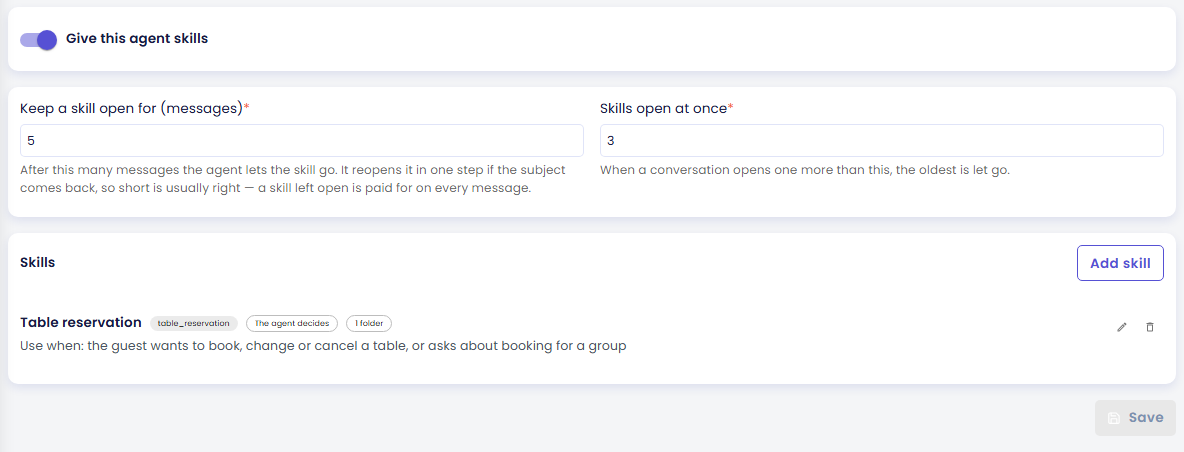Edit the Table reservation skill with pencil icon
The image size is (1184, 452).
[x=1121, y=327]
